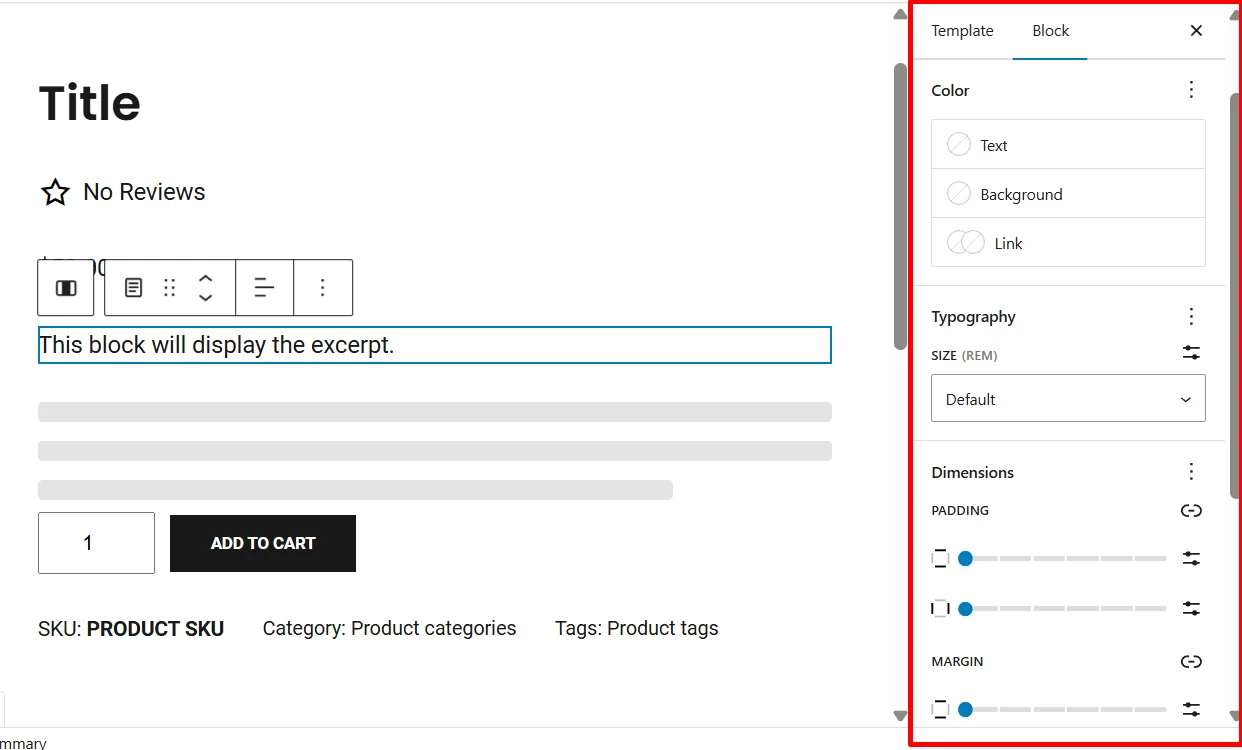Click the quantity input field
The width and height of the screenshot is (1242, 750).
pos(96,543)
